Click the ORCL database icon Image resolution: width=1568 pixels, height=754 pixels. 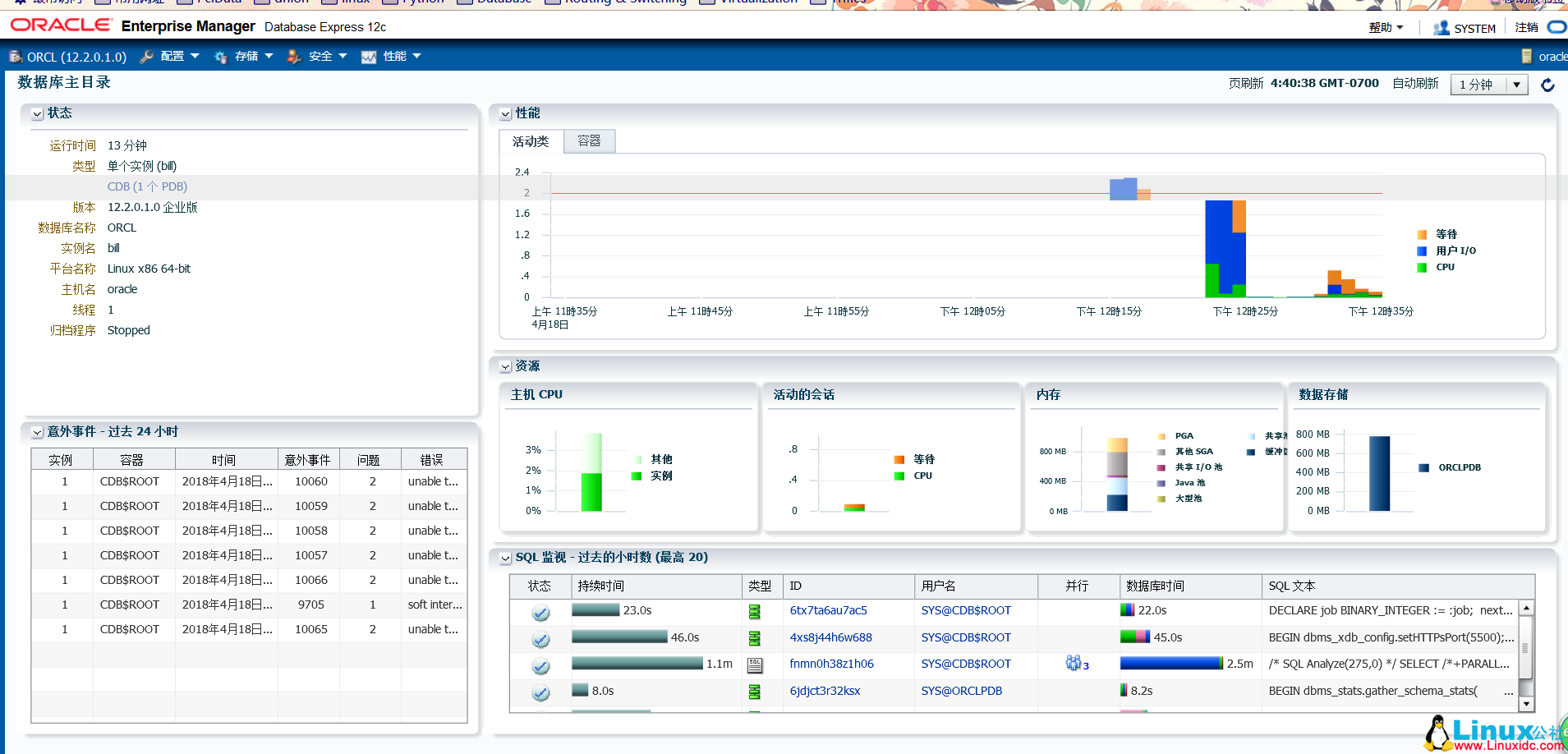(x=16, y=57)
